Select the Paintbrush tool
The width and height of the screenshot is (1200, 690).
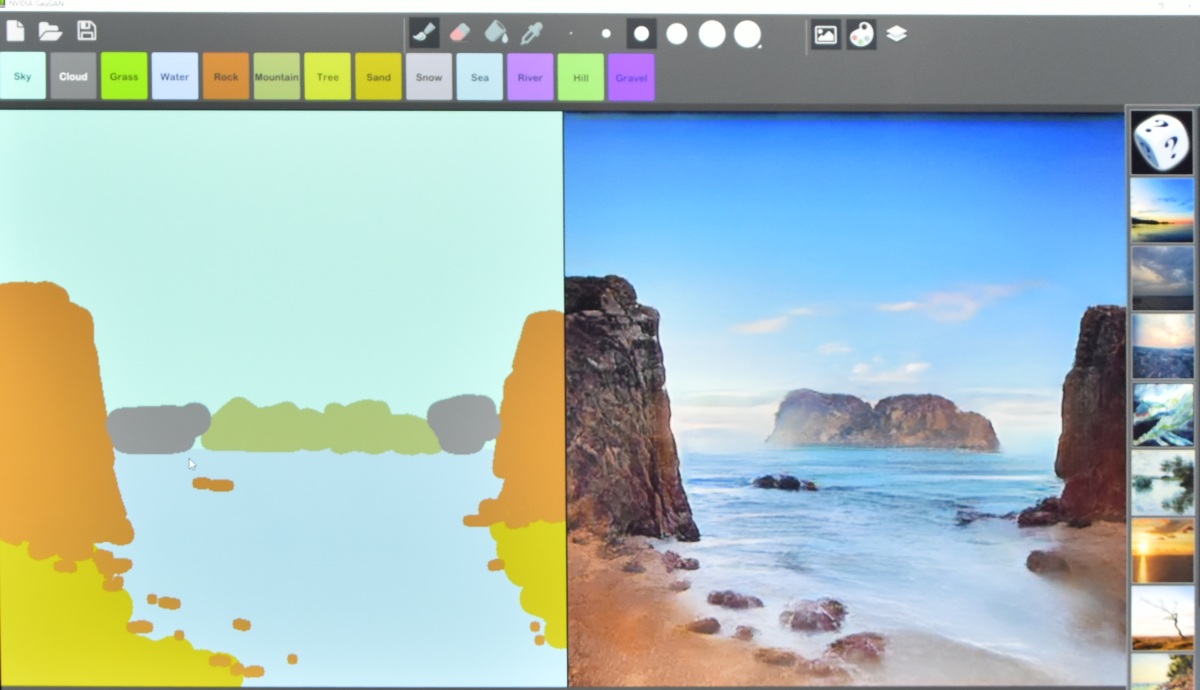[424, 33]
